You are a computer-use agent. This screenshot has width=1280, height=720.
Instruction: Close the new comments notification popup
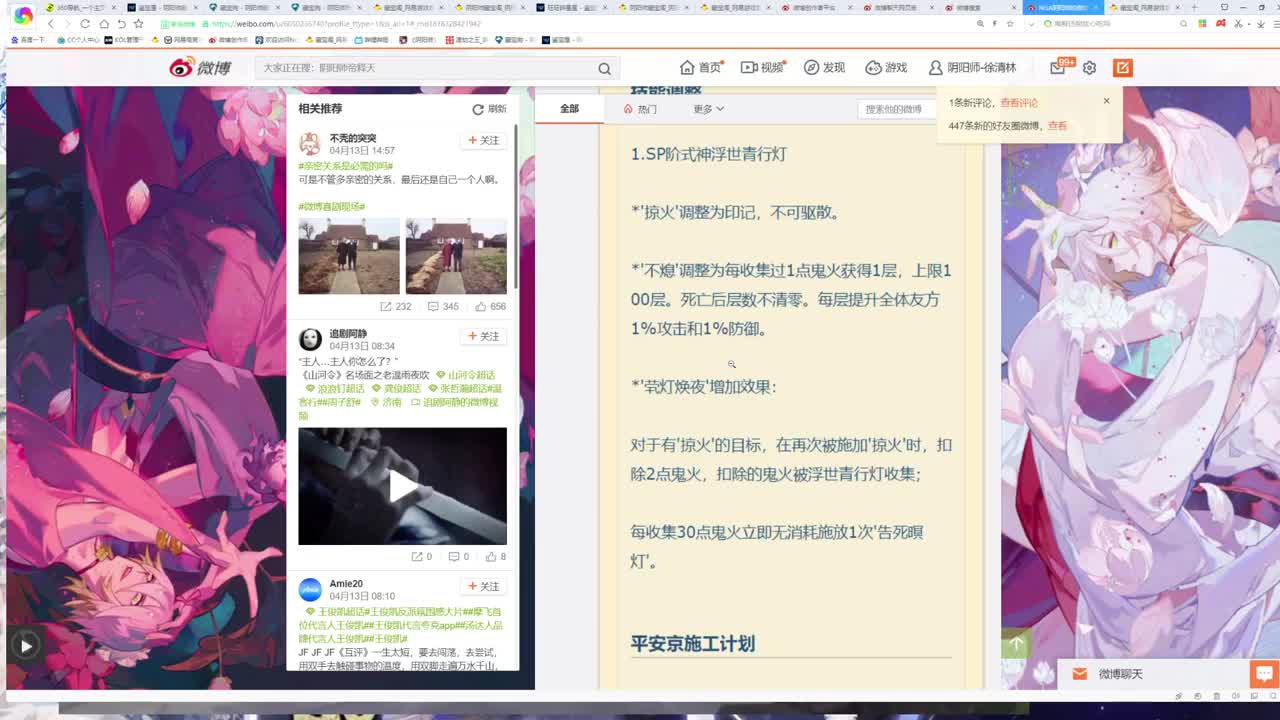(1106, 101)
